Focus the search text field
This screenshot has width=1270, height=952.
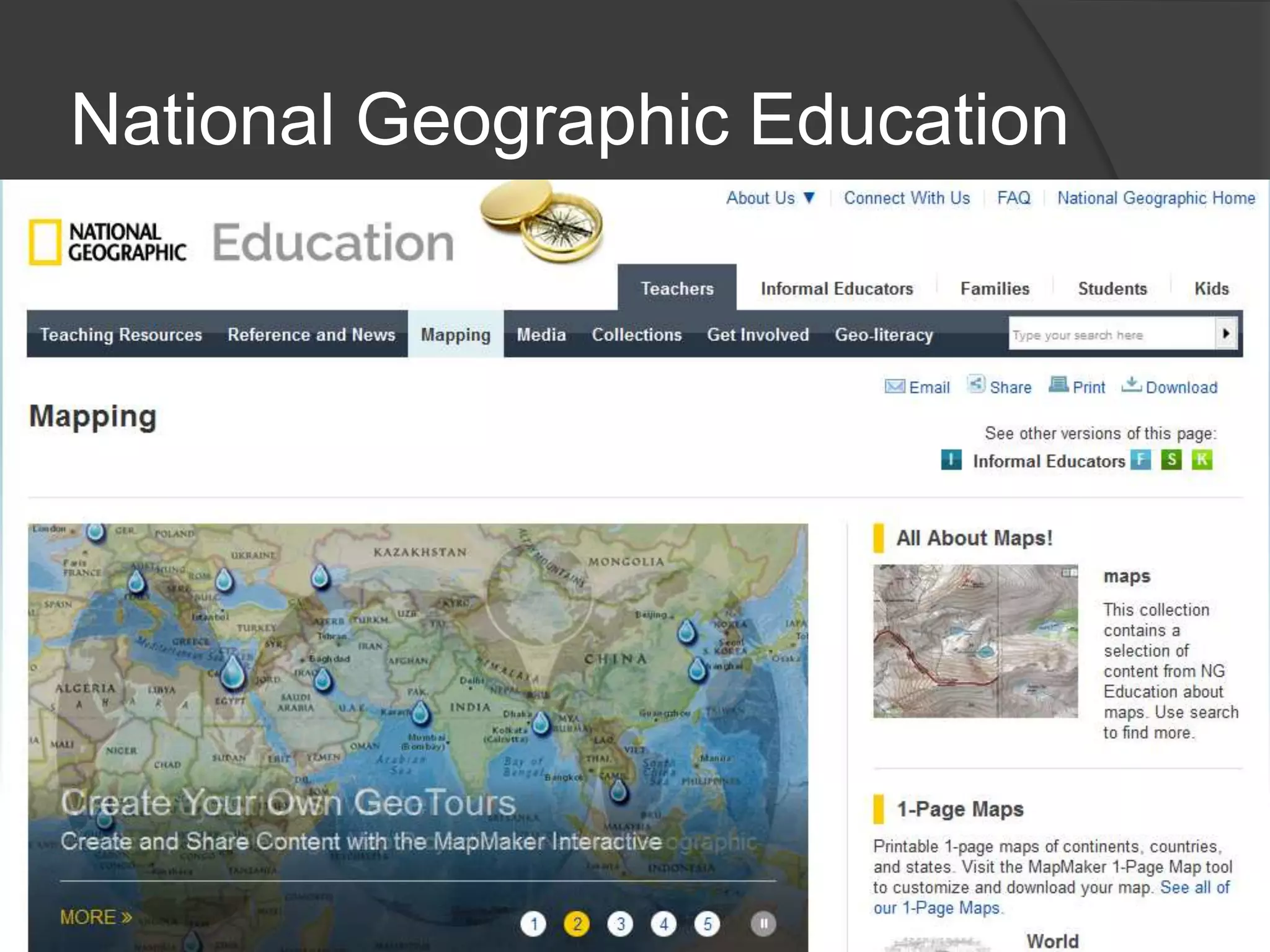point(1111,334)
